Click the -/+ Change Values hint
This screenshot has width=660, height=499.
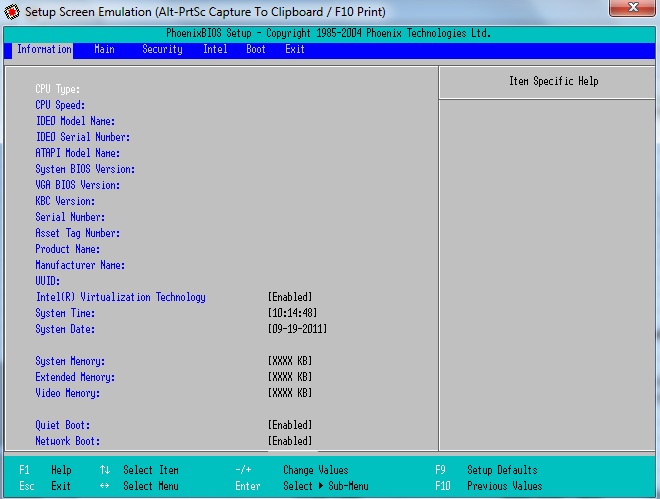click(x=292, y=470)
